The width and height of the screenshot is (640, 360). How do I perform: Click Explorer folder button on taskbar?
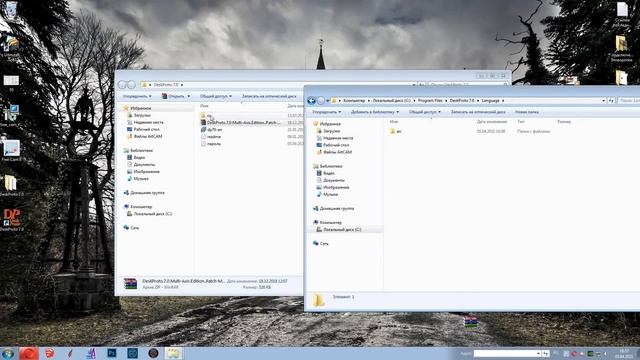[173, 353]
